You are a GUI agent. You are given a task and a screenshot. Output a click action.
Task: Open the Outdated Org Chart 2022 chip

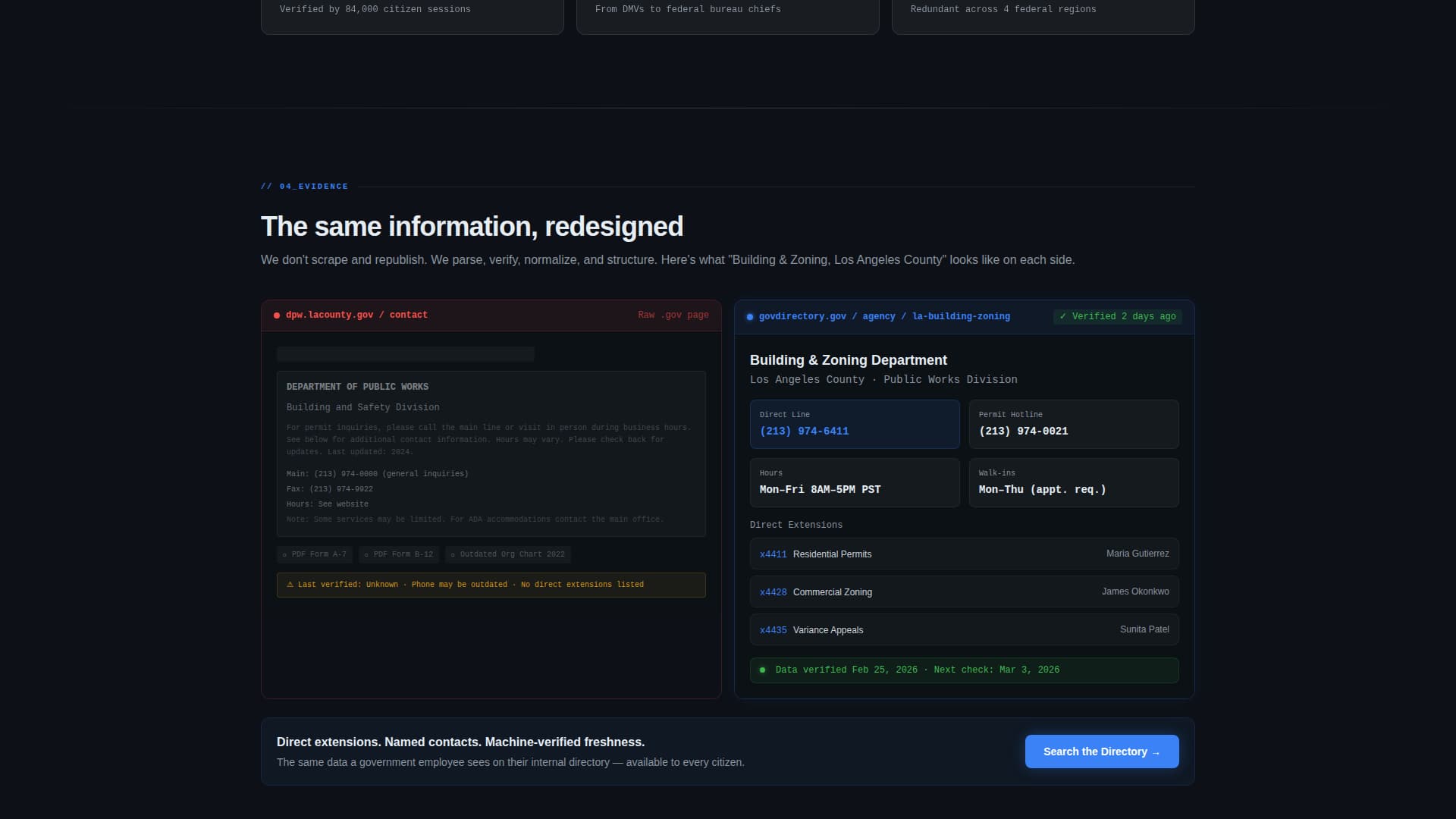(508, 554)
